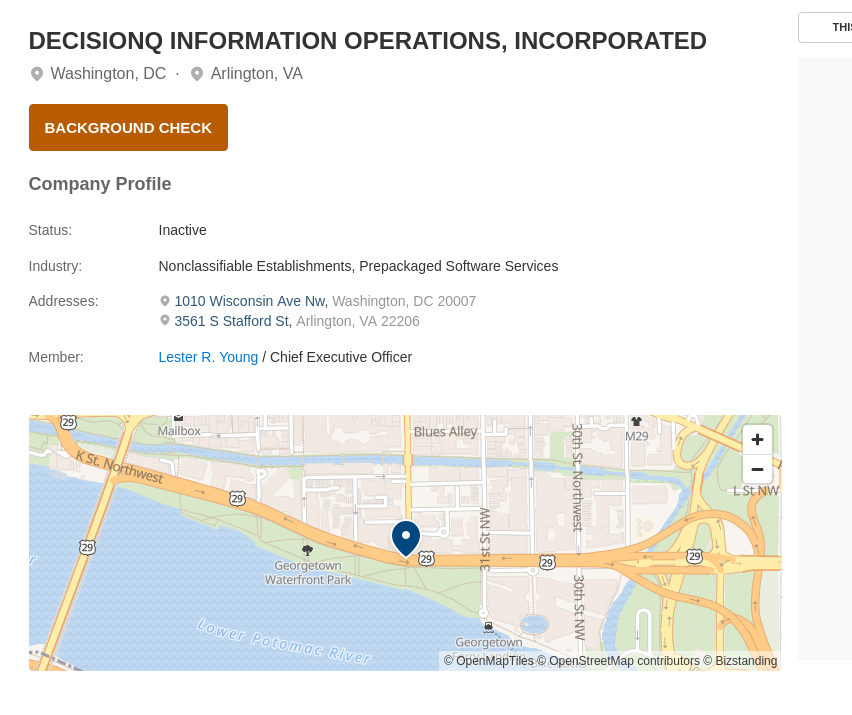Click the tree icon above Georgetown Waterfront Park
The width and height of the screenshot is (852, 715).
308,550
